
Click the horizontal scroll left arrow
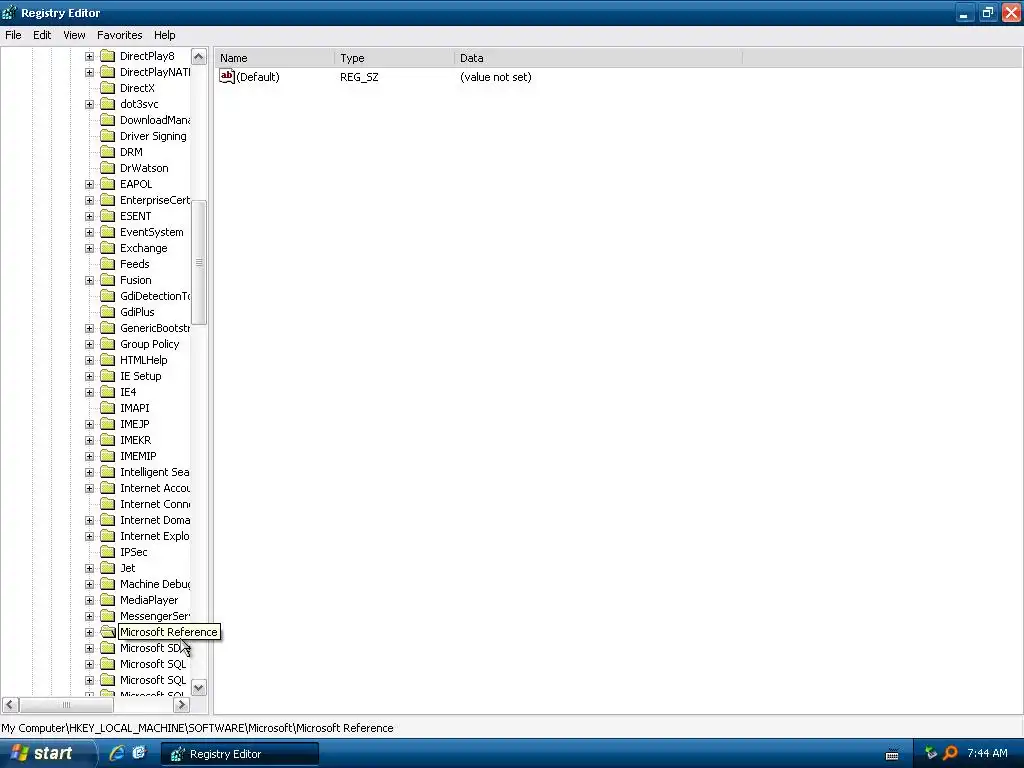click(x=10, y=705)
